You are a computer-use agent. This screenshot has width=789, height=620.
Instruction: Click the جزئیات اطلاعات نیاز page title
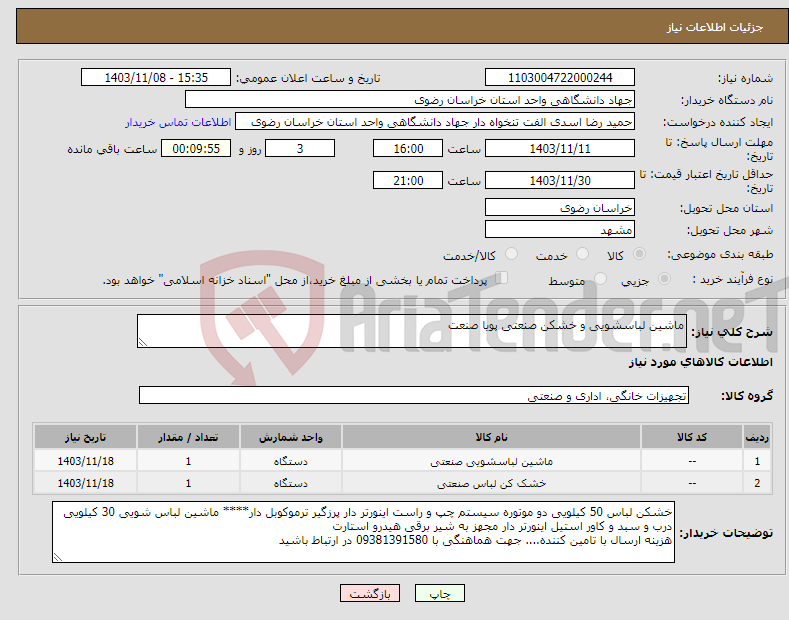[x=715, y=27]
